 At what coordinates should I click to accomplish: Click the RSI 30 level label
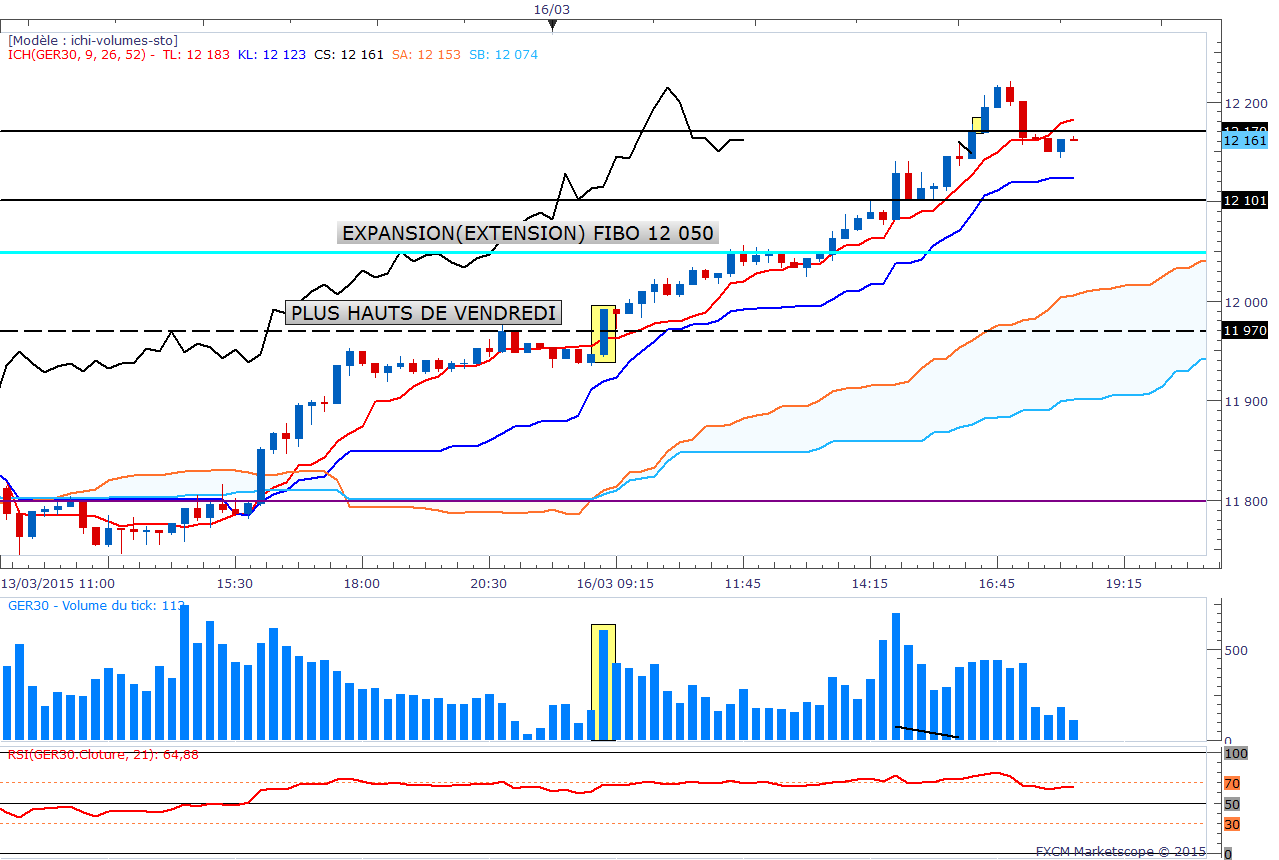coord(1232,824)
